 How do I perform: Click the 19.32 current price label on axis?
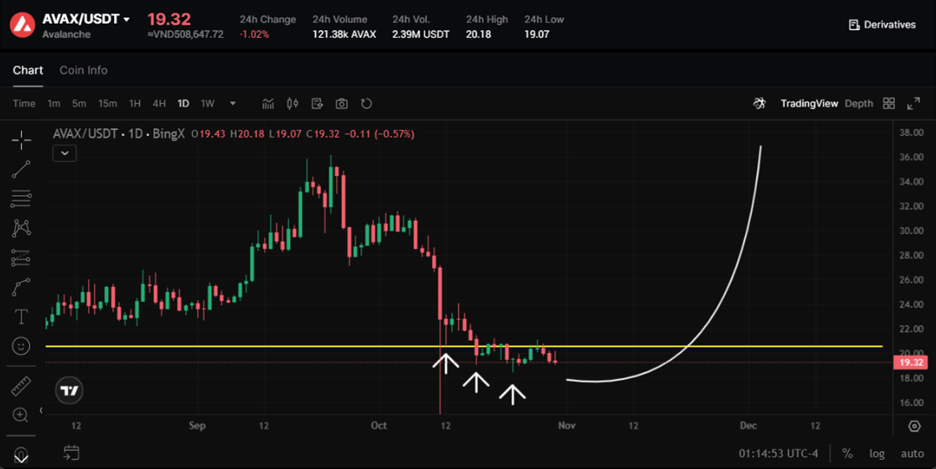tap(911, 362)
